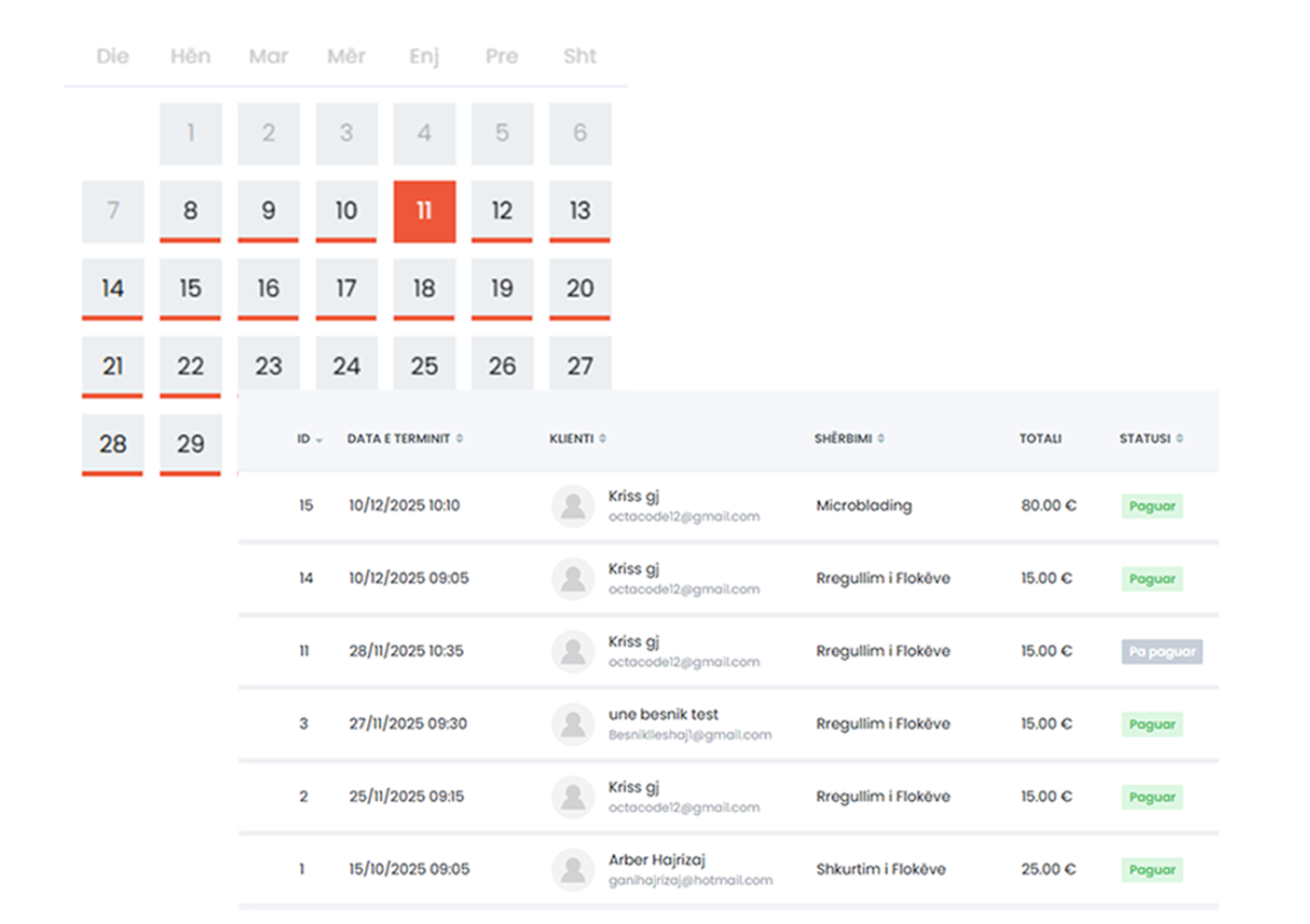Pick day 20 on the calendar
The height and width of the screenshot is (924, 1310).
point(580,289)
